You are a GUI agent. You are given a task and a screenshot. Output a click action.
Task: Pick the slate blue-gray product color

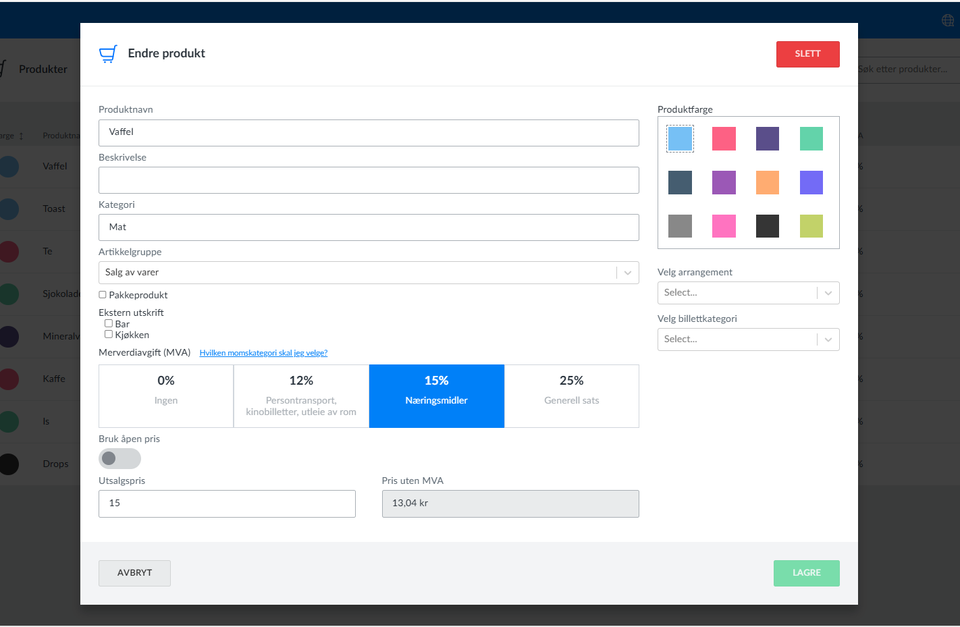[x=680, y=182]
